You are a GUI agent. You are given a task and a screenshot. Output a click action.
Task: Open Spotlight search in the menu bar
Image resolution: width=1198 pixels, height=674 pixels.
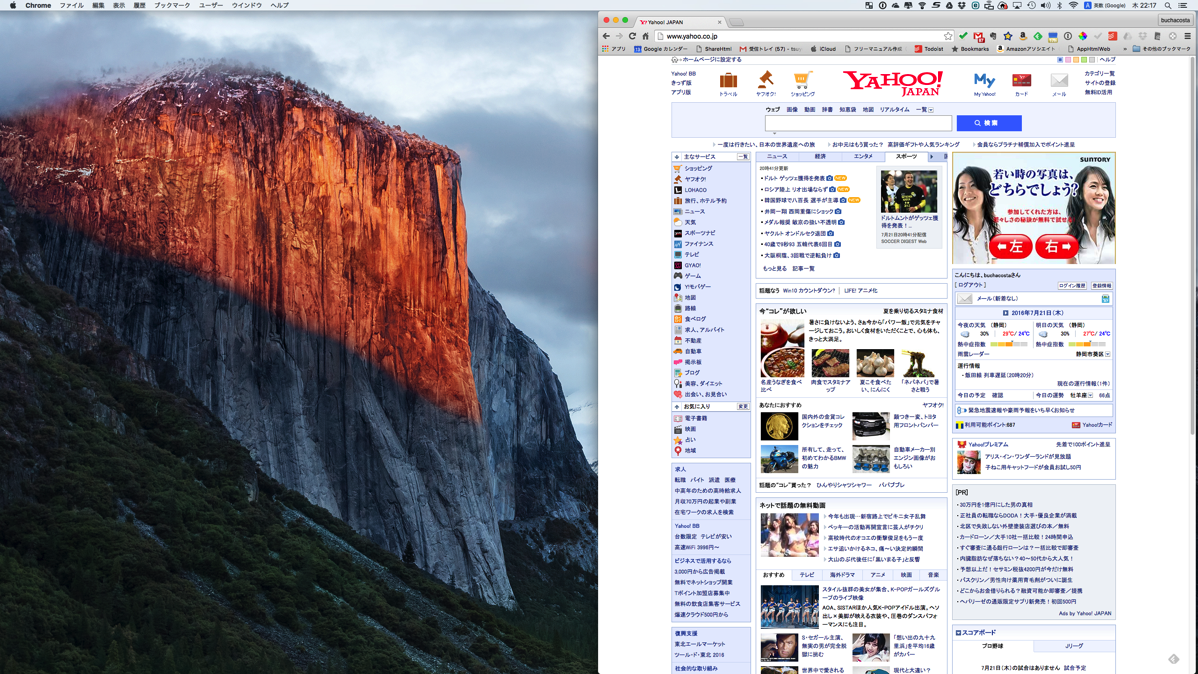coord(1167,5)
